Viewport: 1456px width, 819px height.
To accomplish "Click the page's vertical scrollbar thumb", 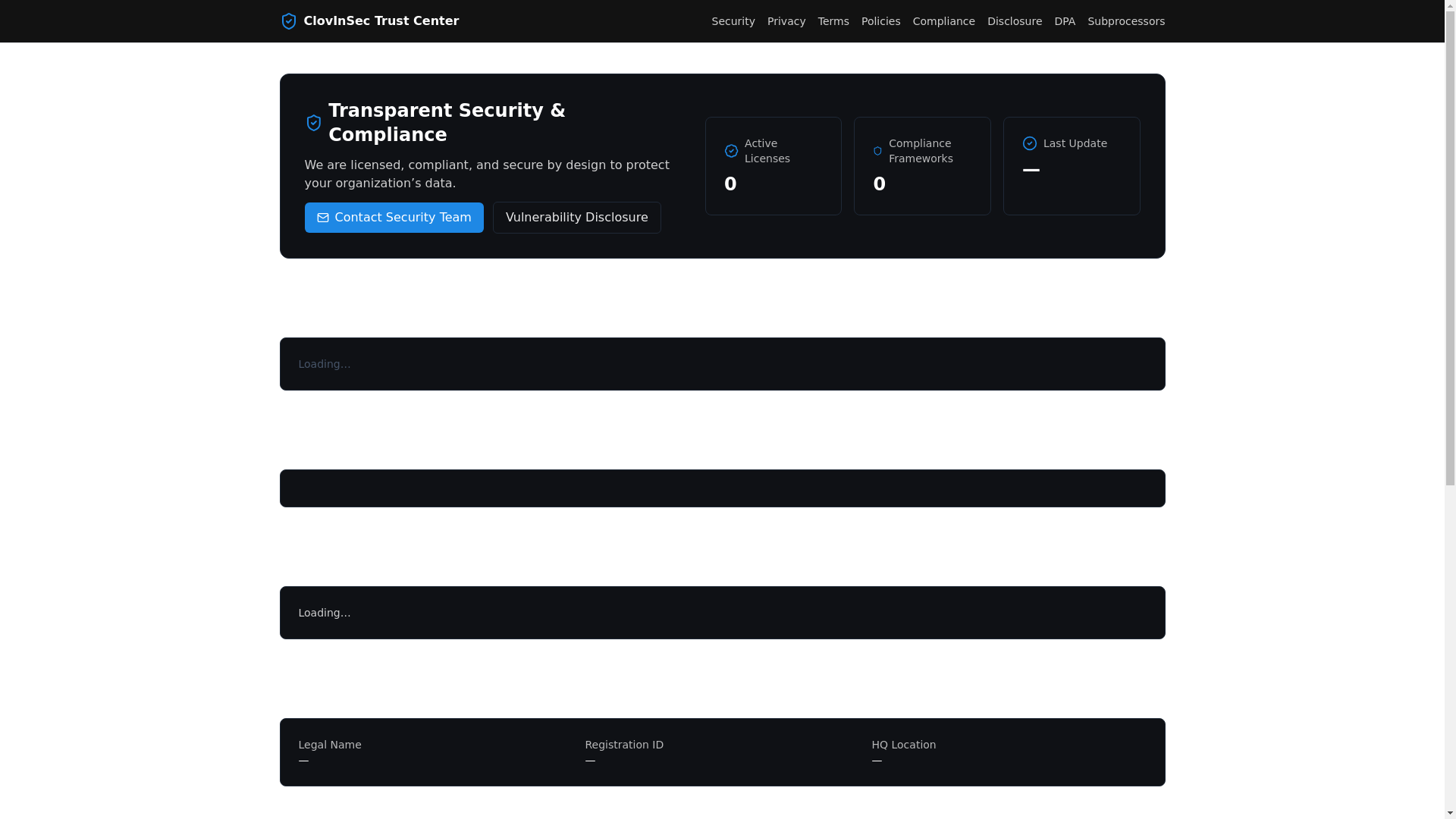I will coord(1450,247).
